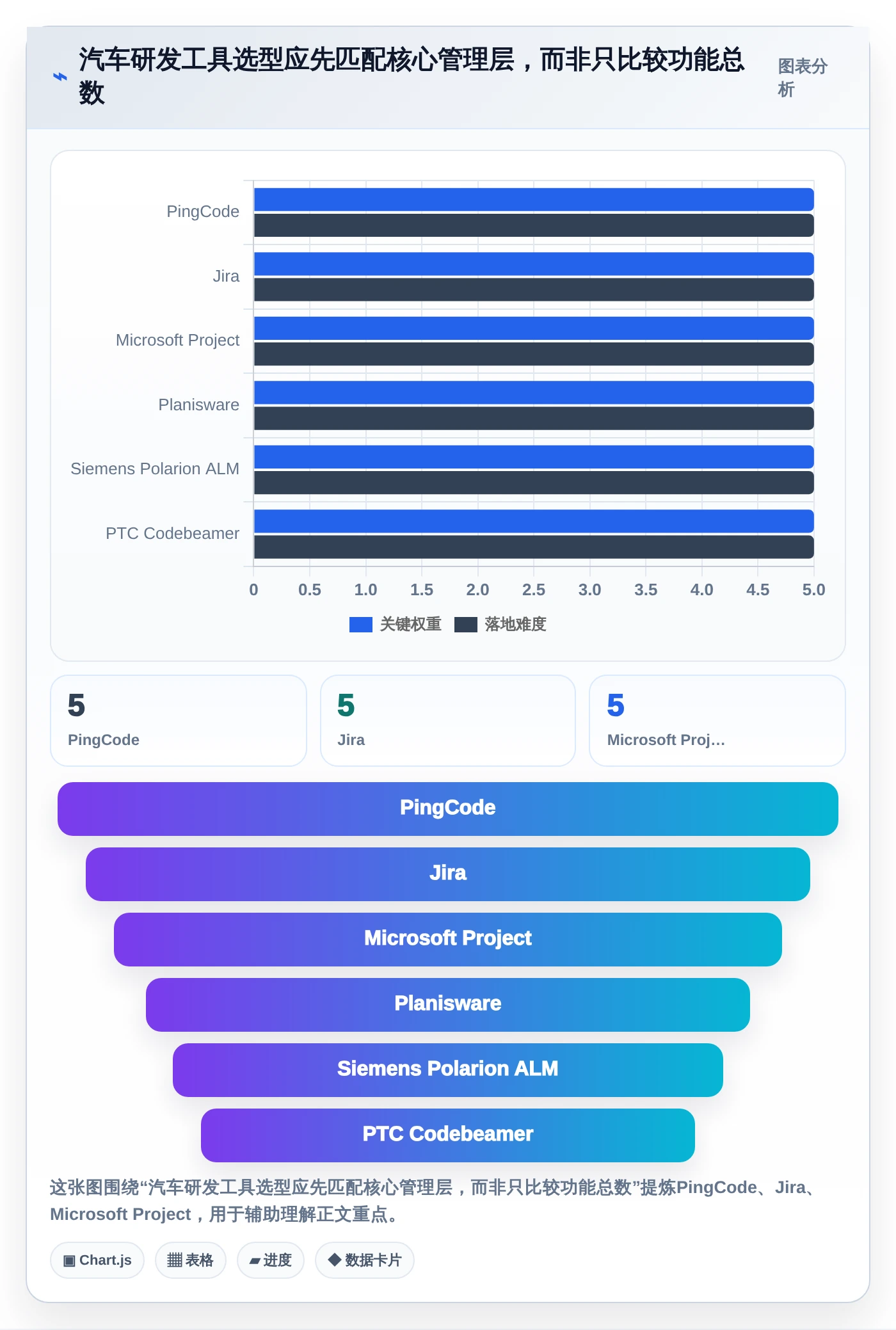Click the 5.0 x-axis tick label
The height and width of the screenshot is (1330, 896).
click(x=813, y=589)
